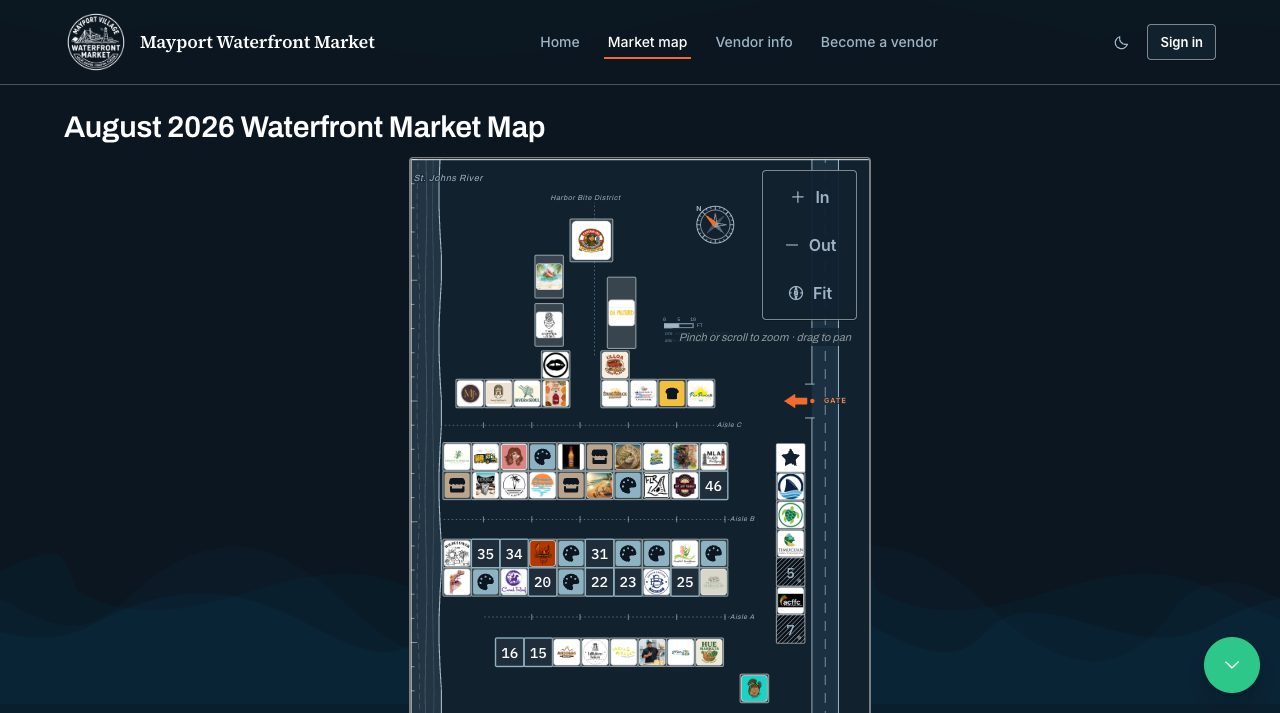Select booth 20
Viewport: 1280px width, 713px height.
tap(542, 582)
